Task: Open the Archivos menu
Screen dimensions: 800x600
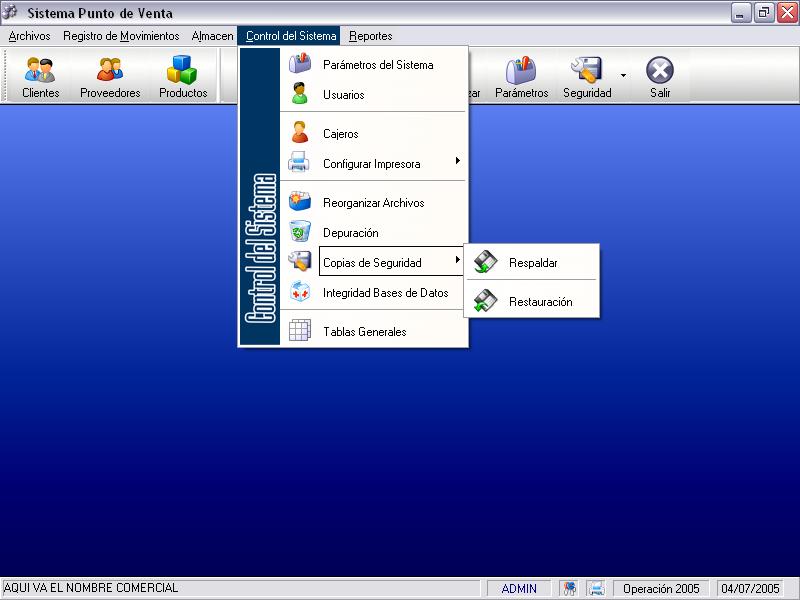Action: click(x=29, y=36)
